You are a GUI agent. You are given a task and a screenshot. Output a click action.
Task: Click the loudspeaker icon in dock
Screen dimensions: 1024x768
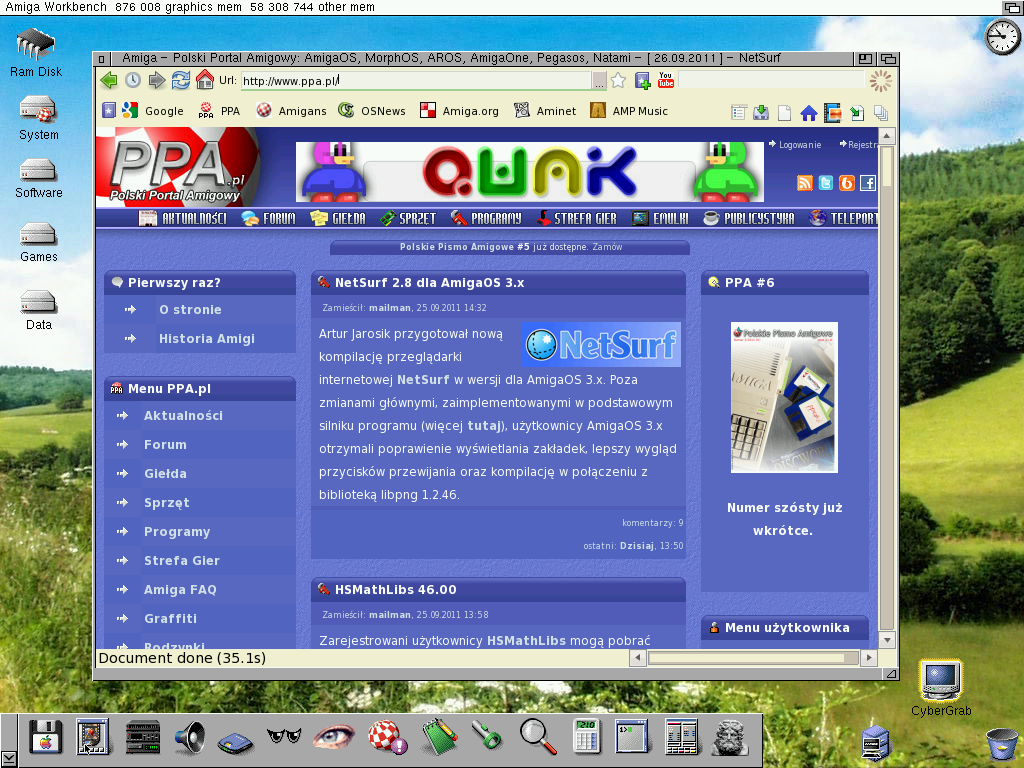click(190, 737)
